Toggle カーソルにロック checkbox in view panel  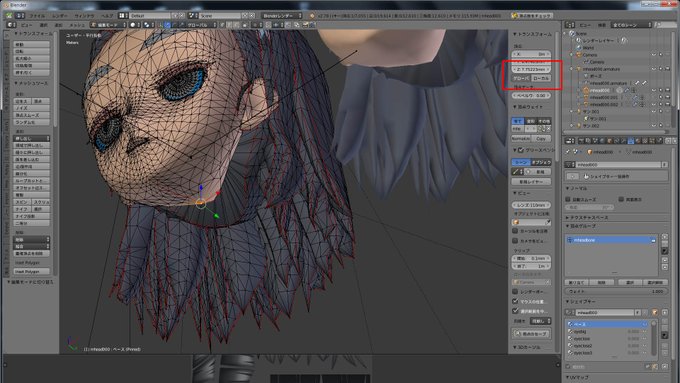click(515, 231)
